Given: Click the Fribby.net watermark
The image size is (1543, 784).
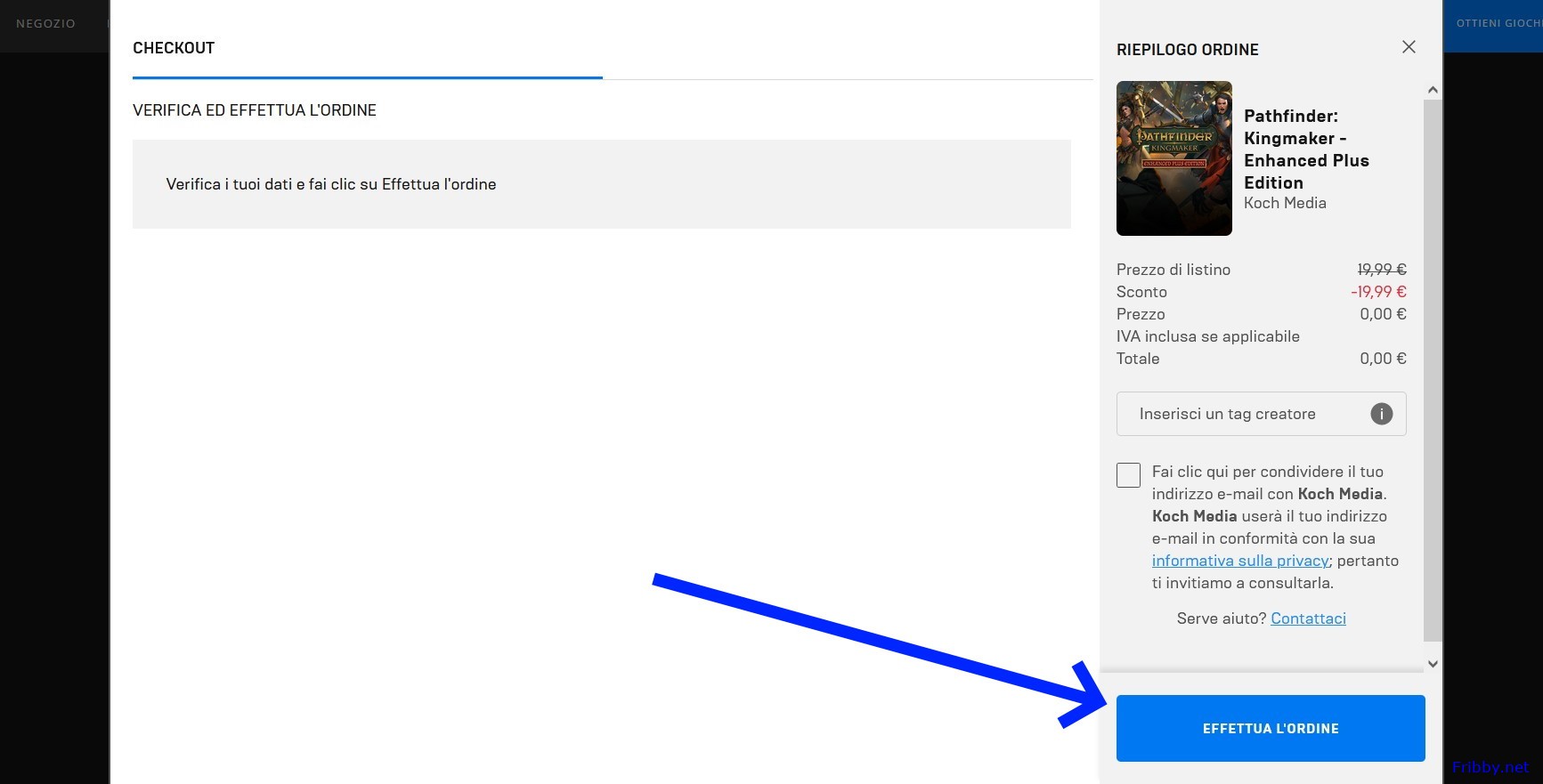Looking at the screenshot, I should pyautogui.click(x=1490, y=767).
